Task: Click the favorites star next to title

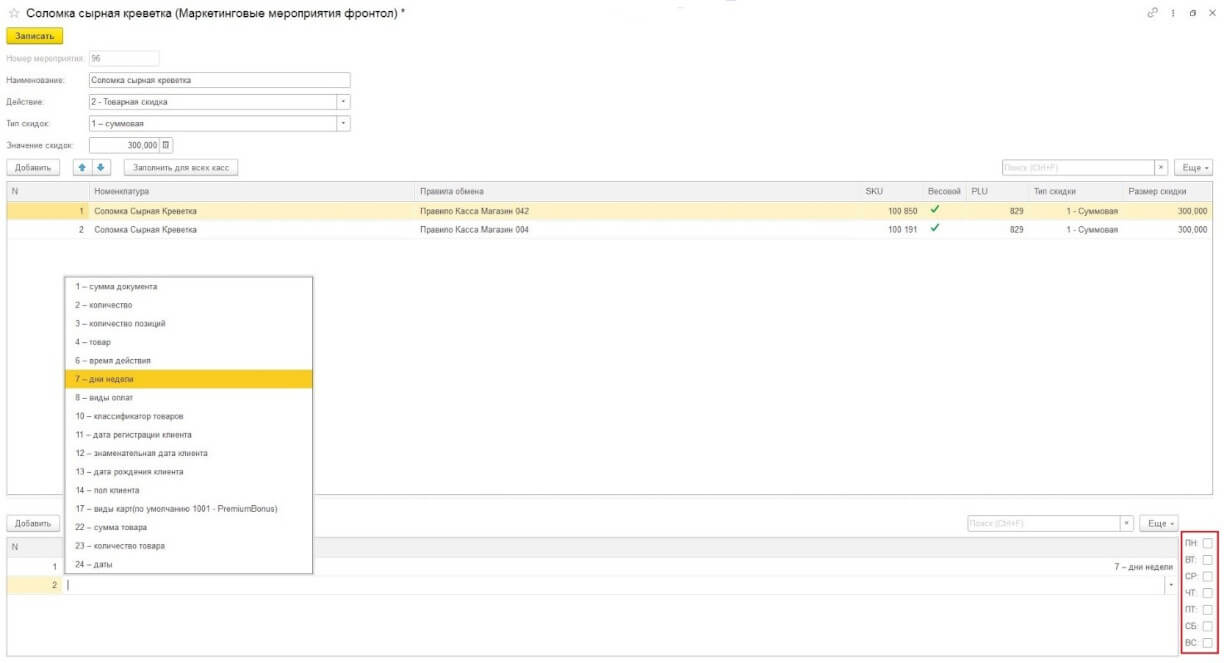Action: [14, 12]
